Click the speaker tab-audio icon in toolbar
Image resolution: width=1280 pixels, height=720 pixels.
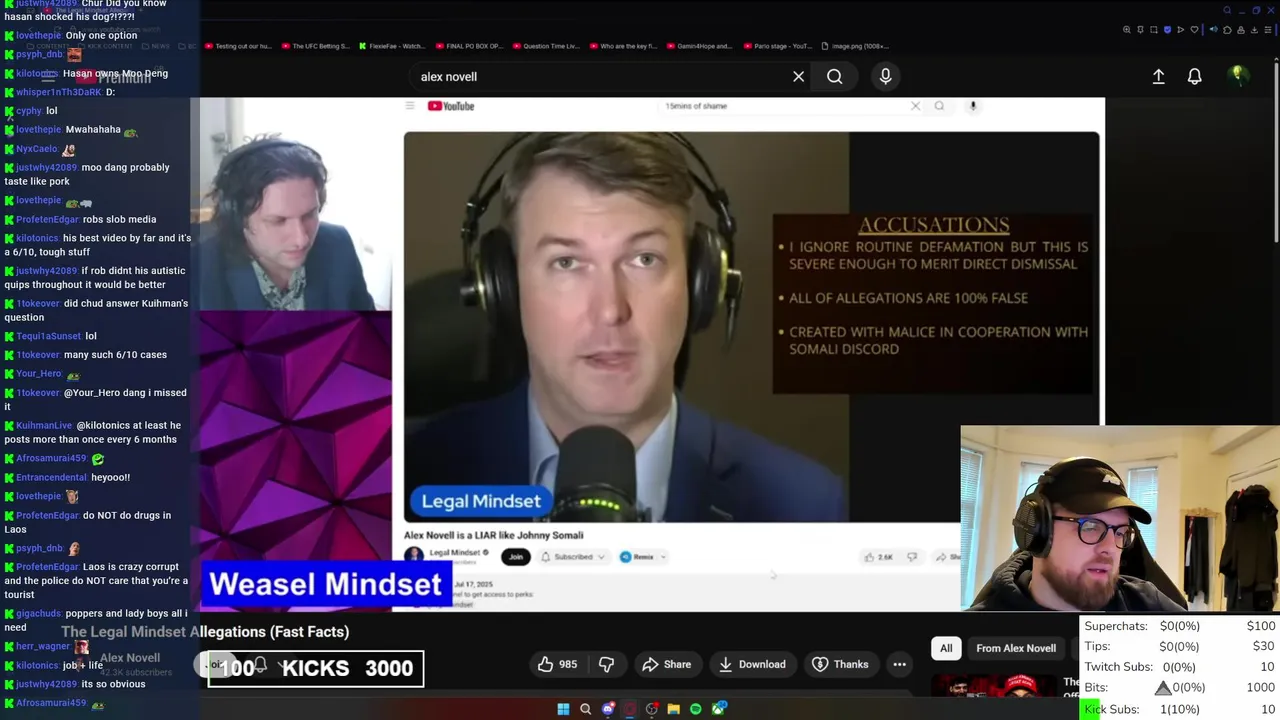(1214, 29)
